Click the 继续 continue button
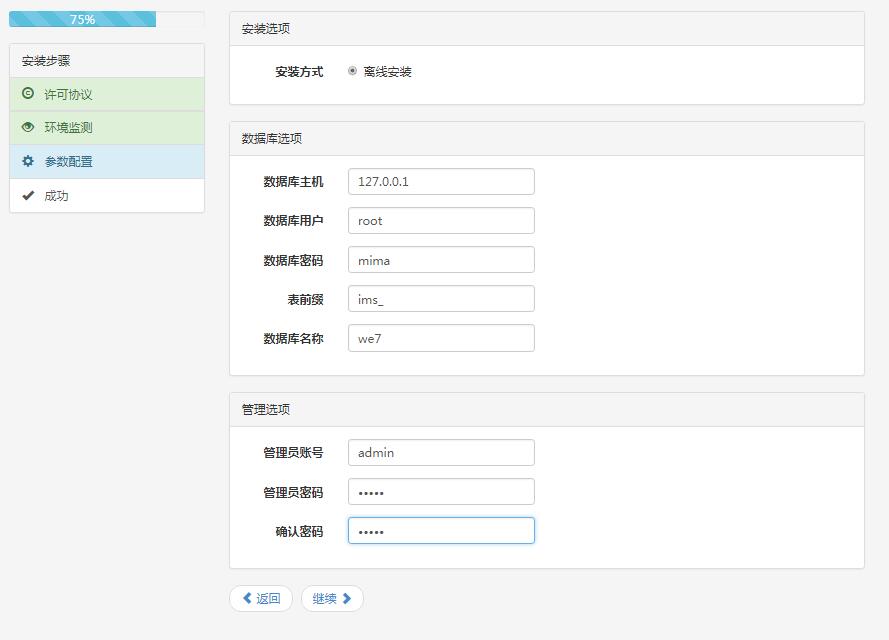 click(x=332, y=598)
